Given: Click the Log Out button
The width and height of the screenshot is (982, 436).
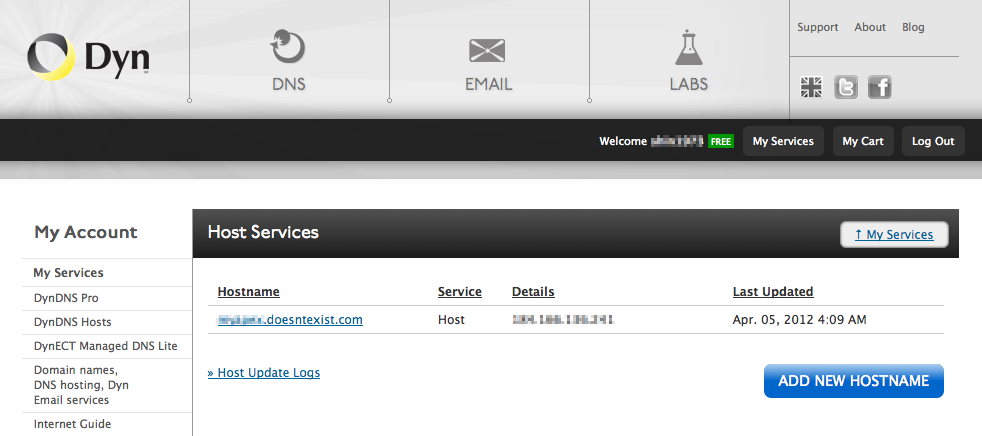Looking at the screenshot, I should tap(933, 141).
